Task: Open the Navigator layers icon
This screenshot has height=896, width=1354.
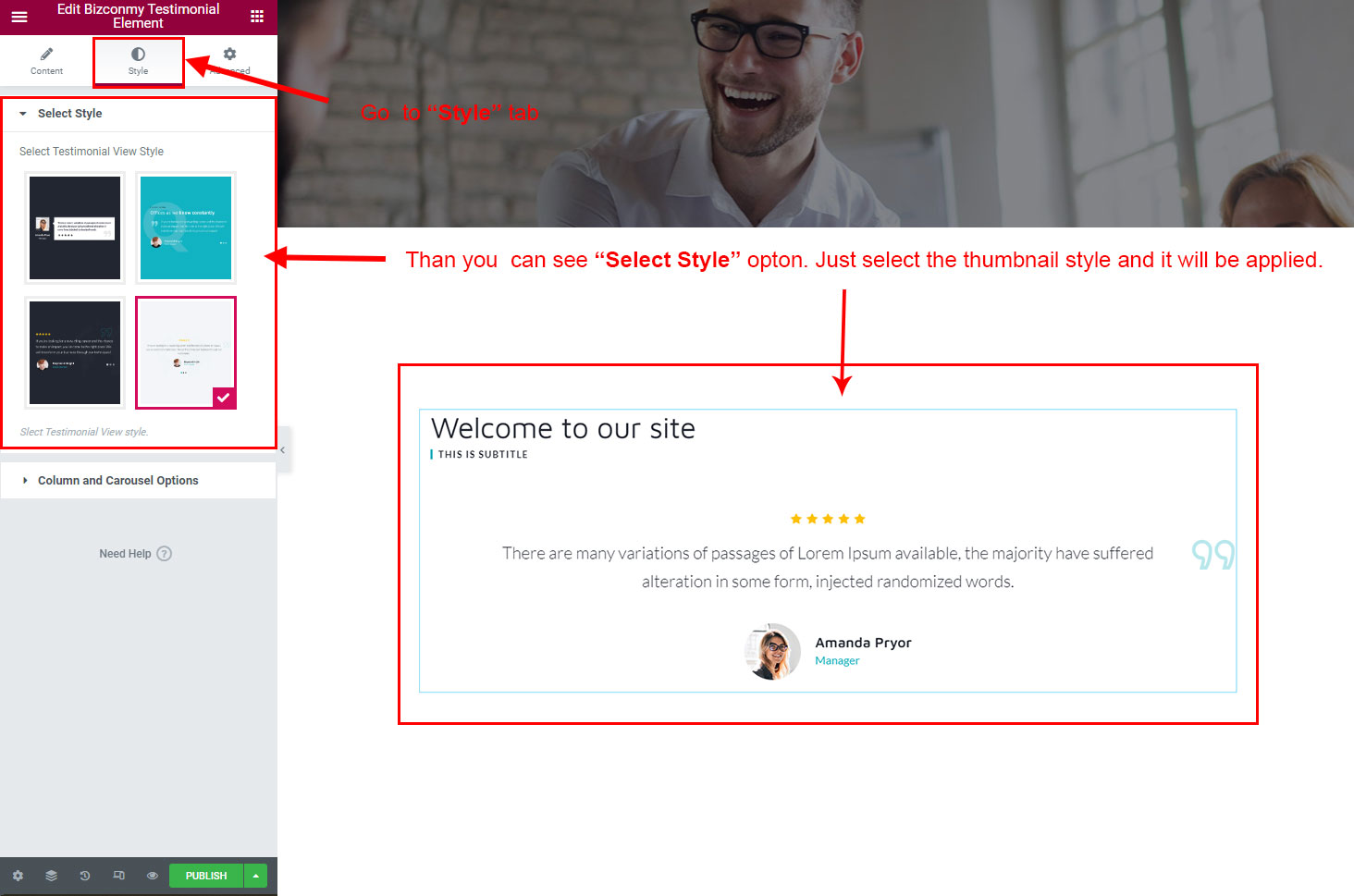Action: click(51, 876)
